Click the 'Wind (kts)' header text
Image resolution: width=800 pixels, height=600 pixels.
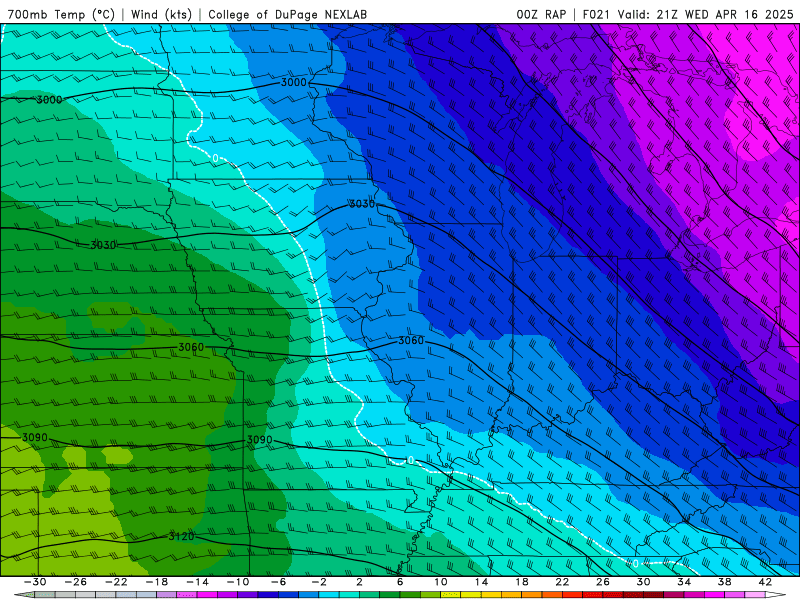pyautogui.click(x=161, y=14)
